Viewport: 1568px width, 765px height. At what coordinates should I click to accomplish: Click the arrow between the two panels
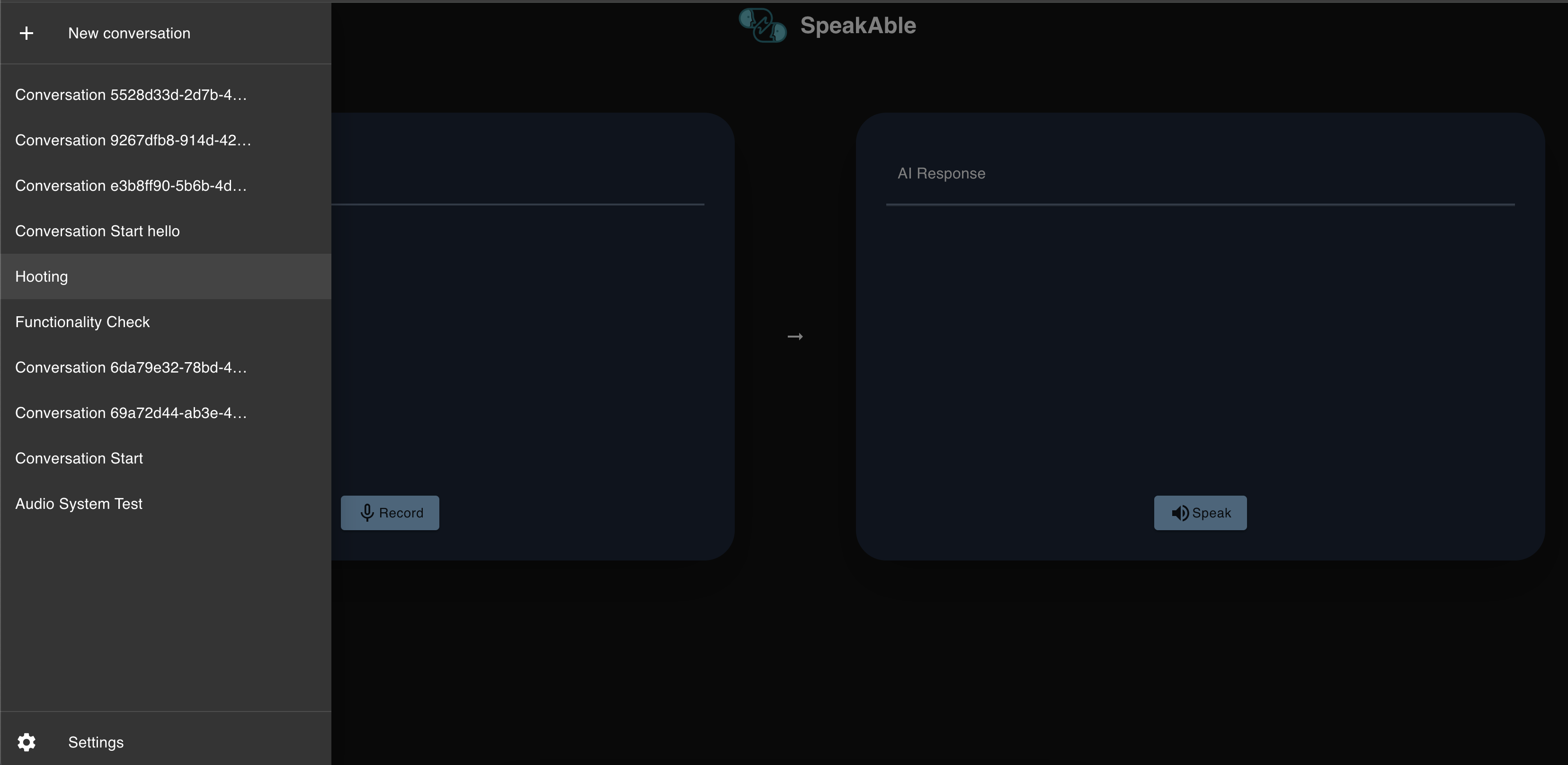pyautogui.click(x=795, y=337)
